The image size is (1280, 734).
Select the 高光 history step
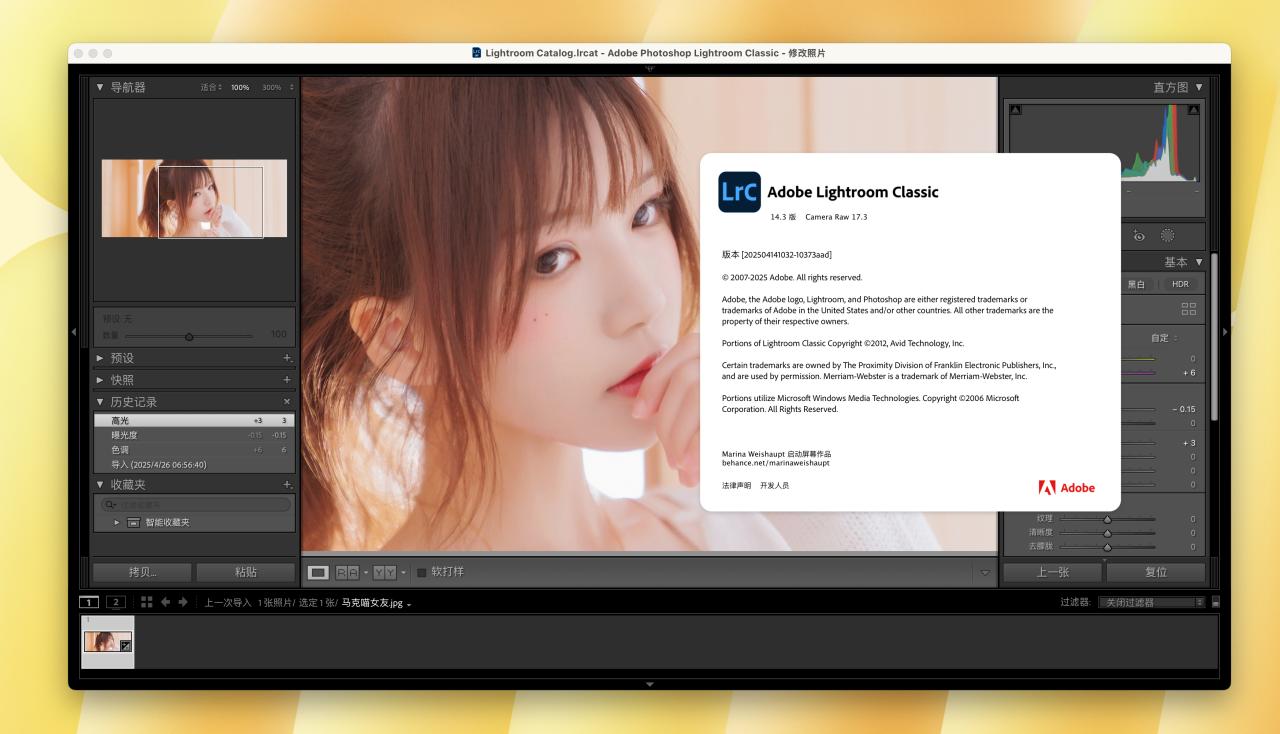pyautogui.click(x=194, y=421)
